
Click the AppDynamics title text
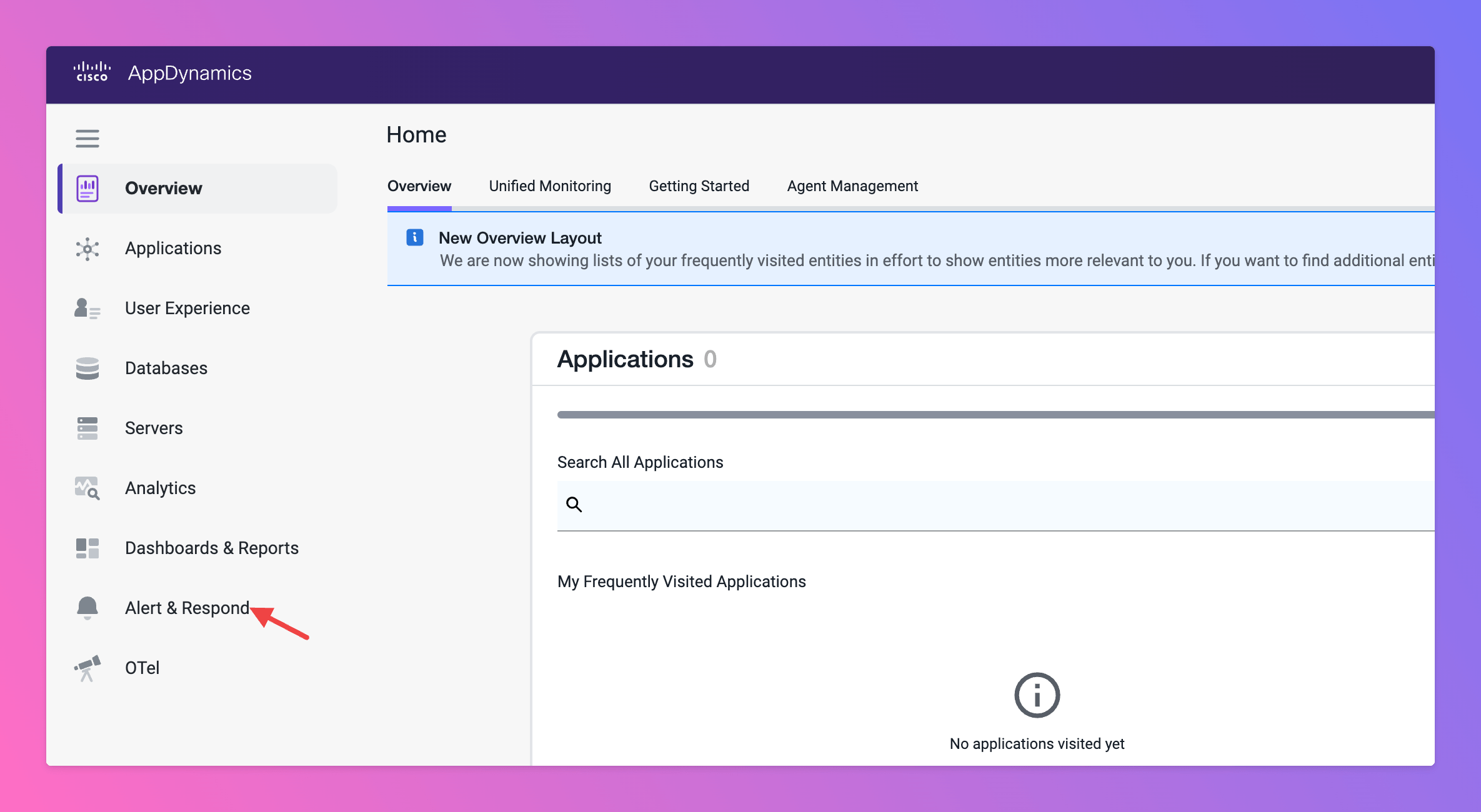coord(190,73)
